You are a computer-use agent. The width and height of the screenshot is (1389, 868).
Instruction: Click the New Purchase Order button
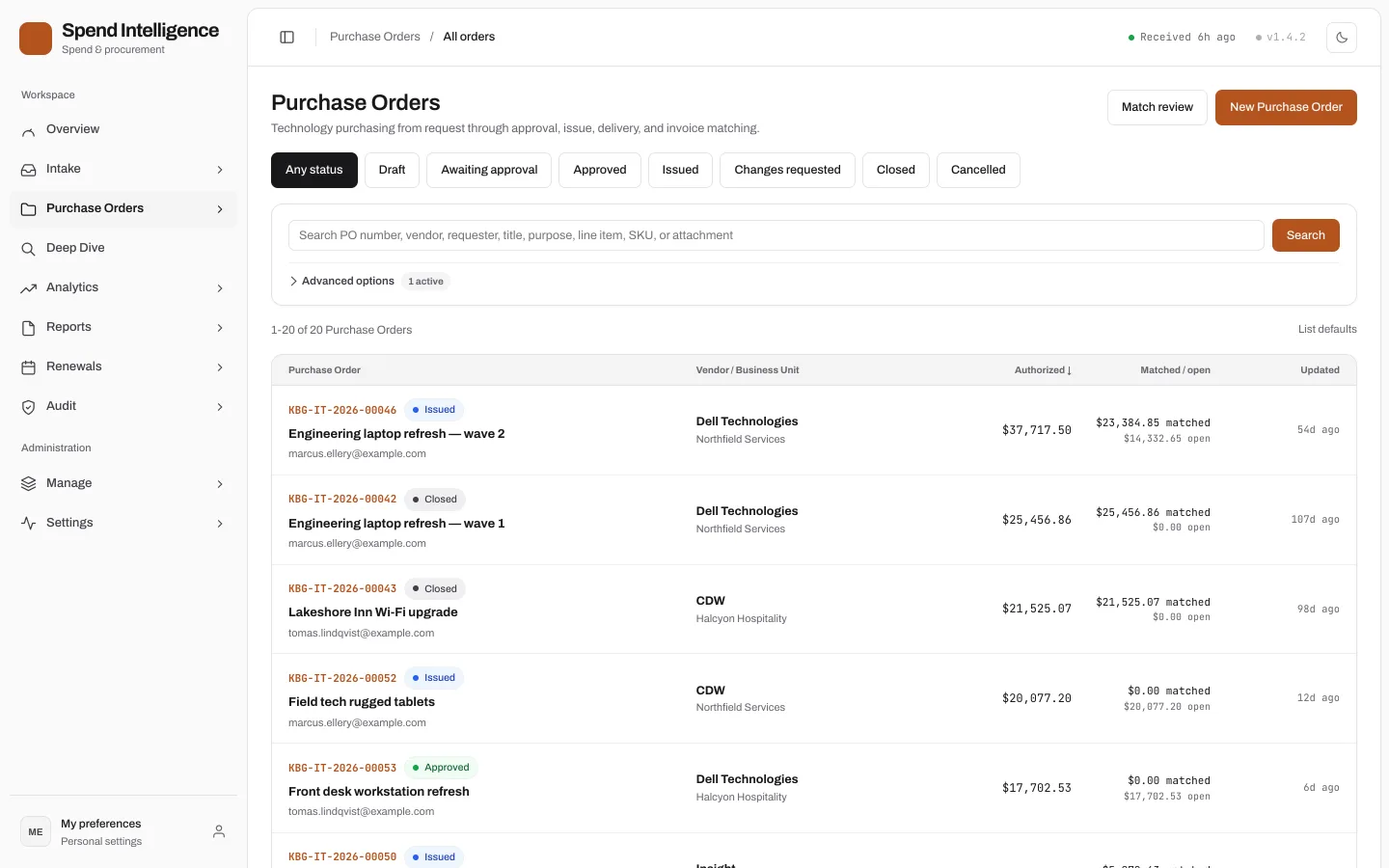click(x=1286, y=107)
